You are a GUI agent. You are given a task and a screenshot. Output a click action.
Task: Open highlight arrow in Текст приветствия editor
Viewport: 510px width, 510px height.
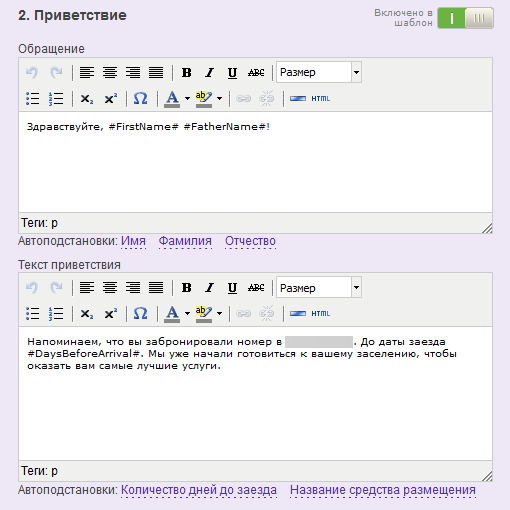point(219,313)
